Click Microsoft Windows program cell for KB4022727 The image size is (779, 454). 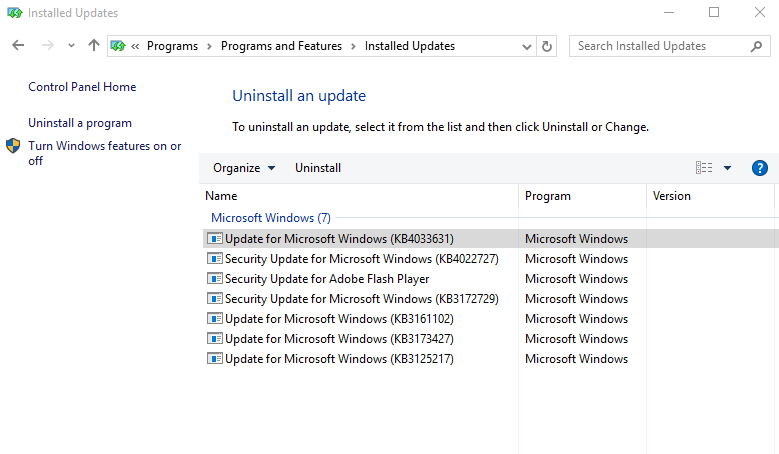576,259
